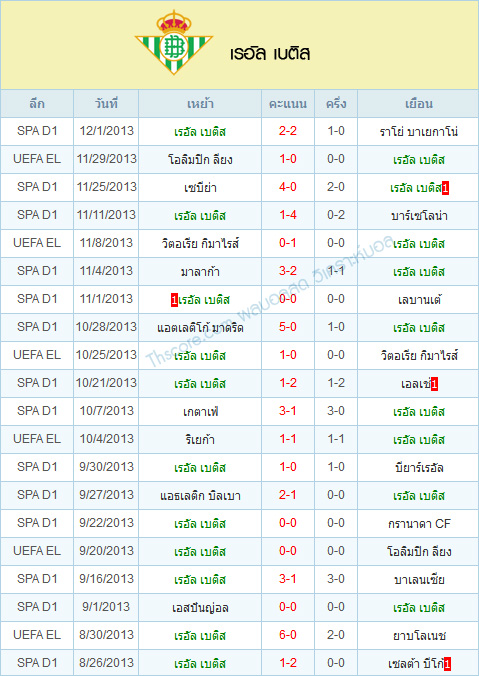Select the date 8/26/2013

106,663
